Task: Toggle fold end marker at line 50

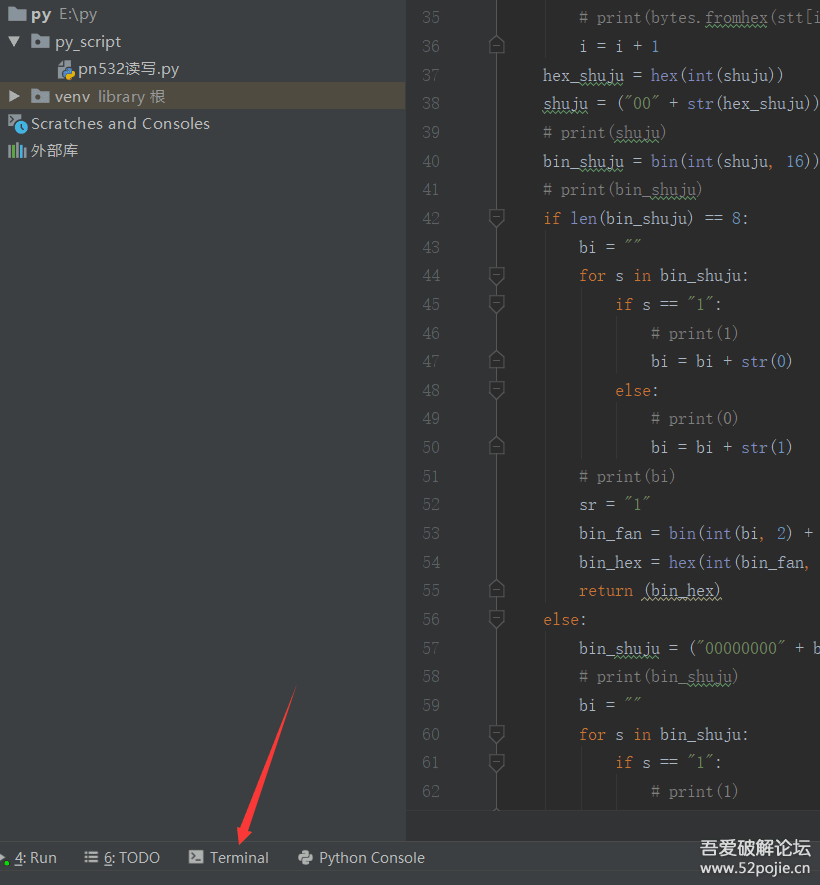Action: click(497, 446)
